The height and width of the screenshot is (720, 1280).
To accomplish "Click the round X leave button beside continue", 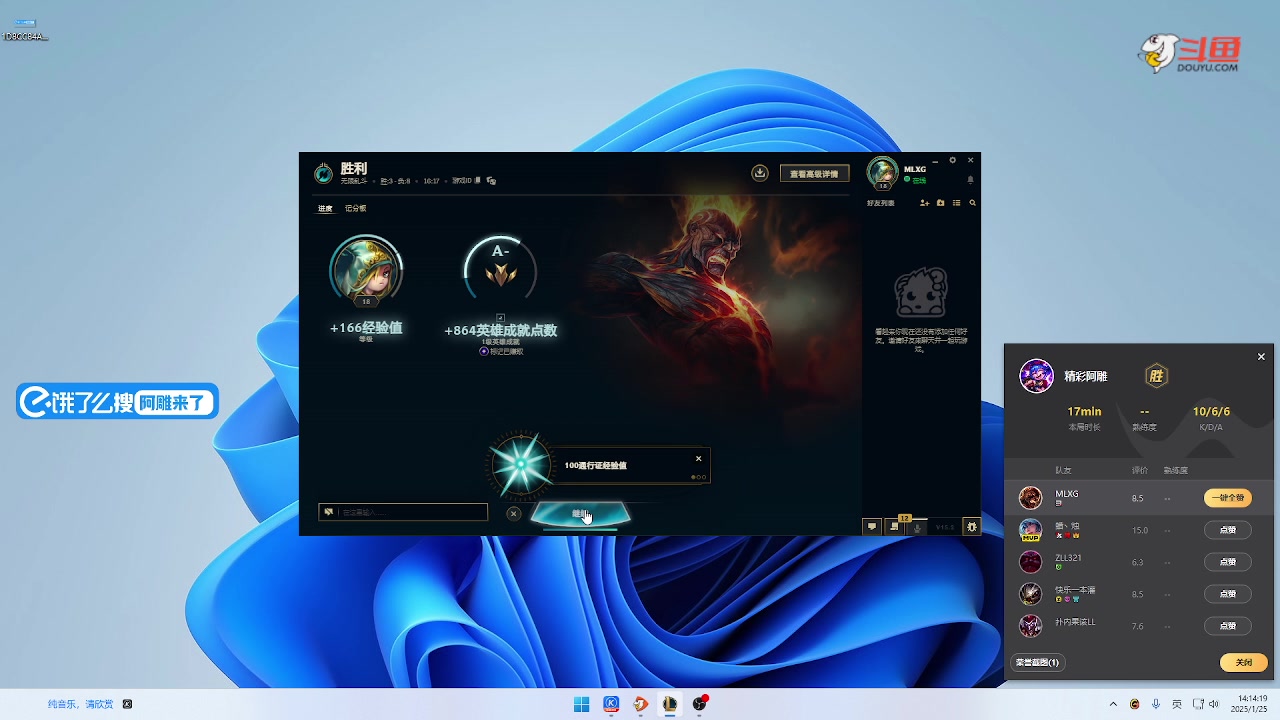I will [x=513, y=514].
